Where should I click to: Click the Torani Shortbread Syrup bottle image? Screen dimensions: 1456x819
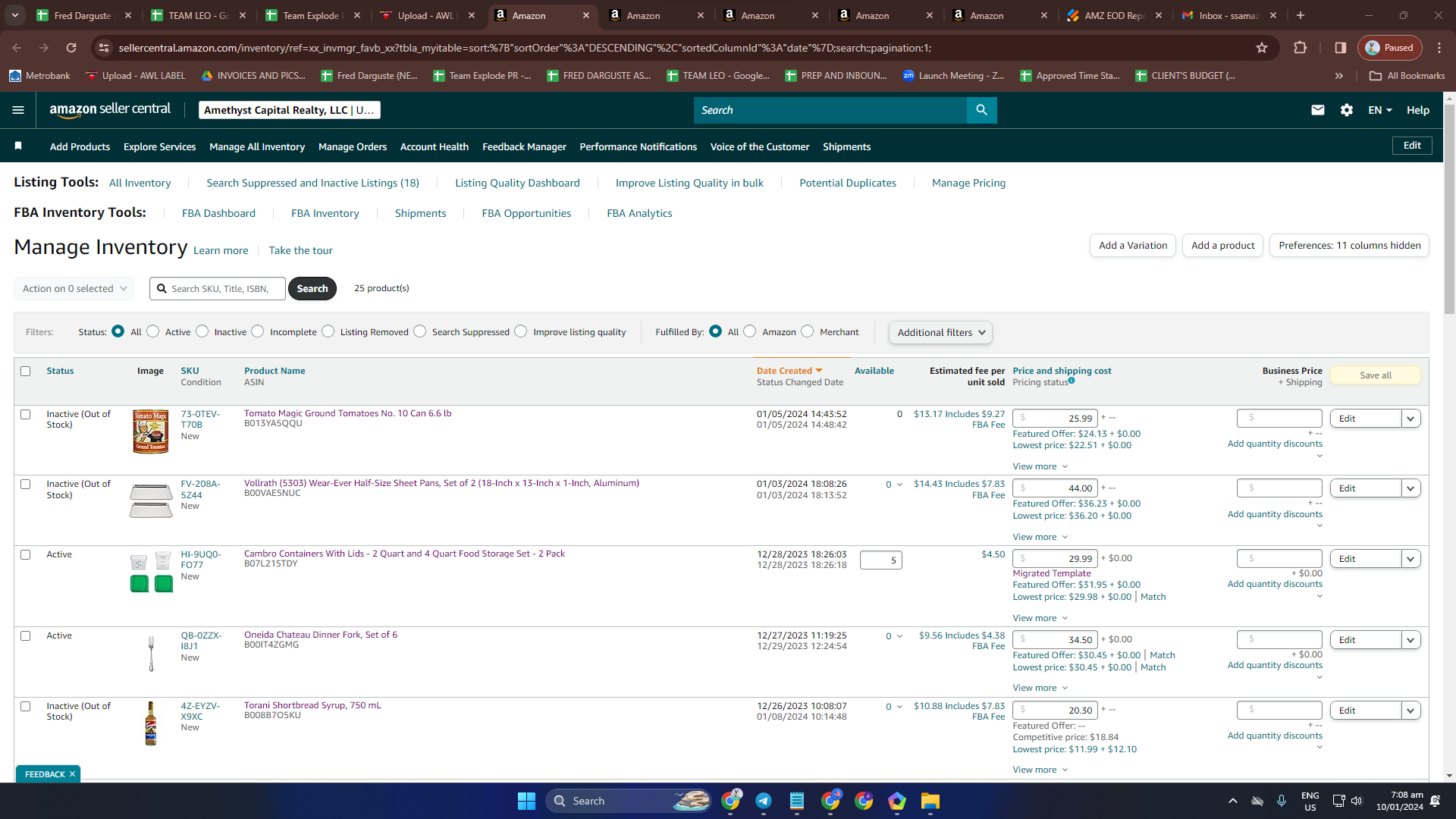pos(151,723)
